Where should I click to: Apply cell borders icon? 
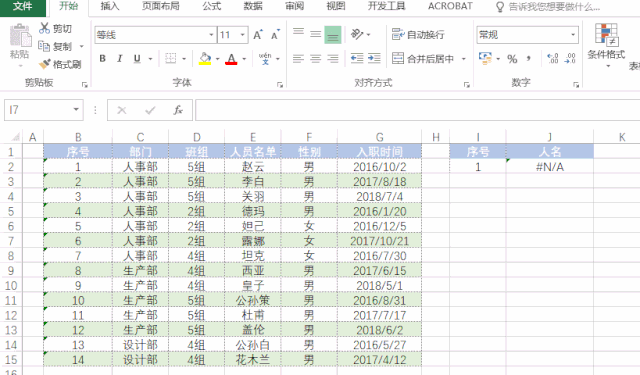[x=171, y=59]
